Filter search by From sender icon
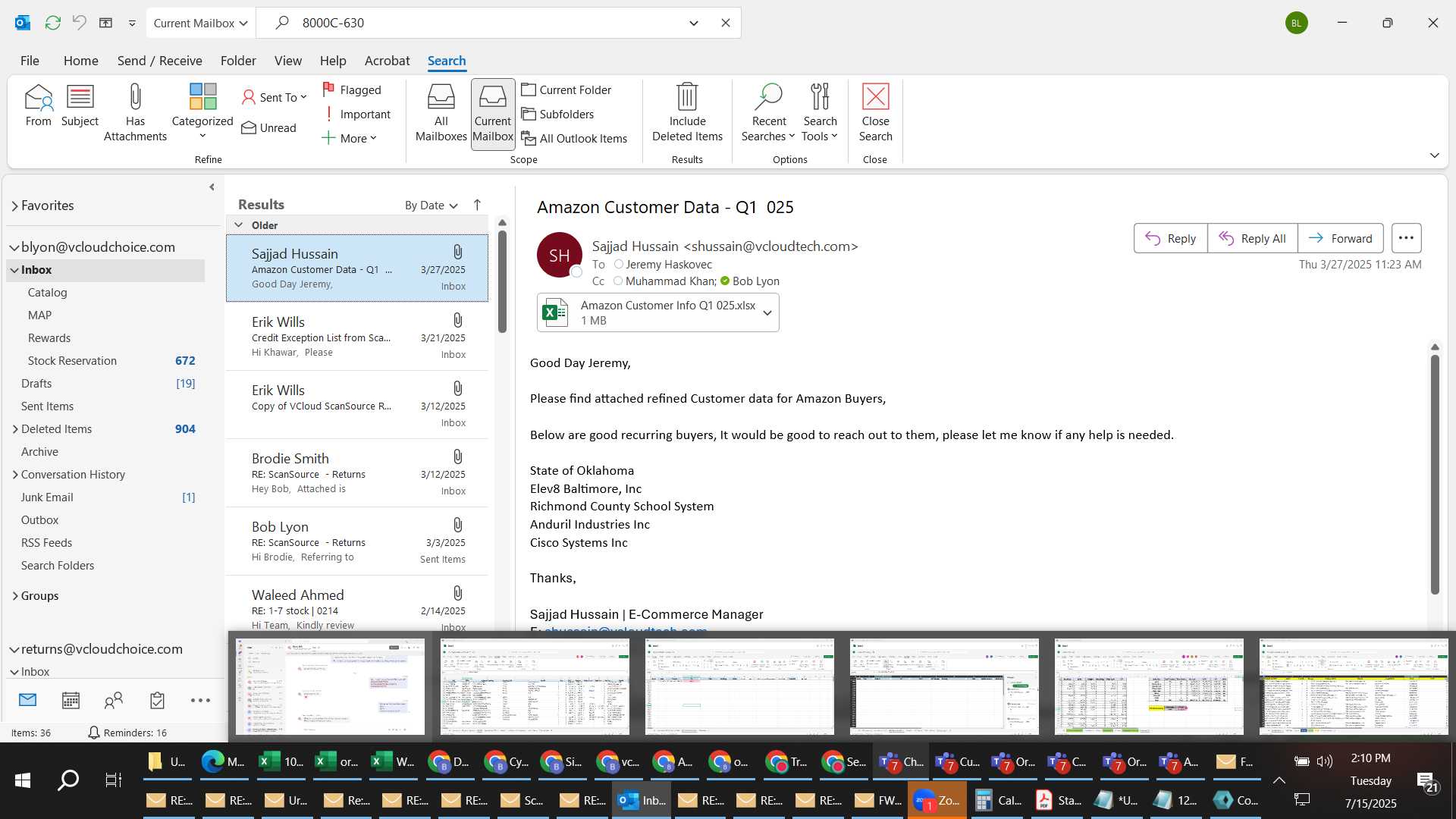The image size is (1456, 819). pyautogui.click(x=38, y=106)
